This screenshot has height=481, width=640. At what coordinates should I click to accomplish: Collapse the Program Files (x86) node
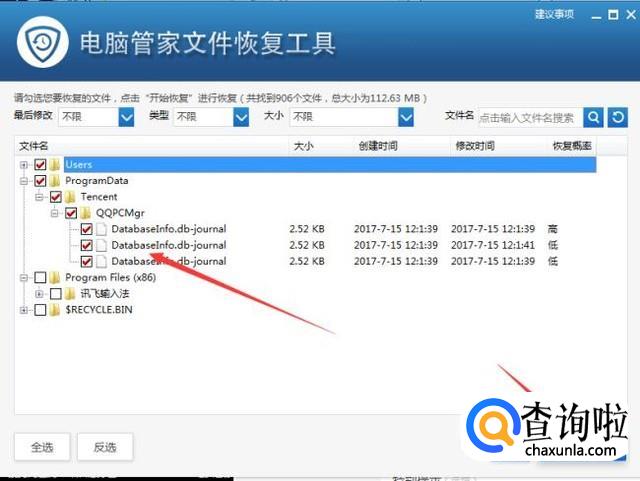[x=24, y=278]
